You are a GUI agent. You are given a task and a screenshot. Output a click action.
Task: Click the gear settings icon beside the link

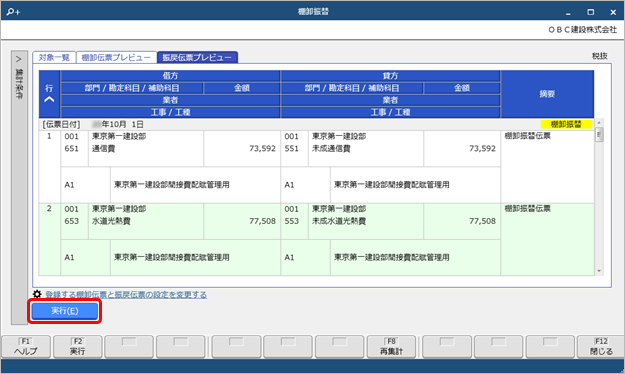[37, 295]
